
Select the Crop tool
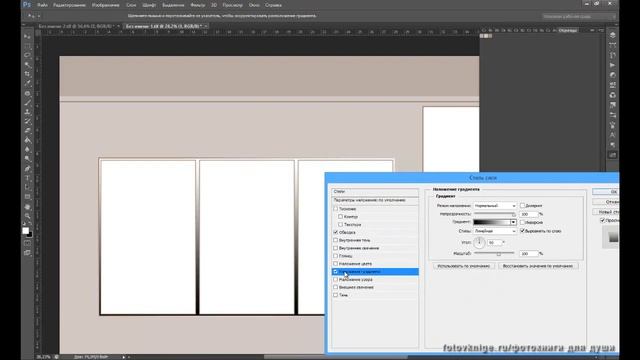pyautogui.click(x=27, y=74)
